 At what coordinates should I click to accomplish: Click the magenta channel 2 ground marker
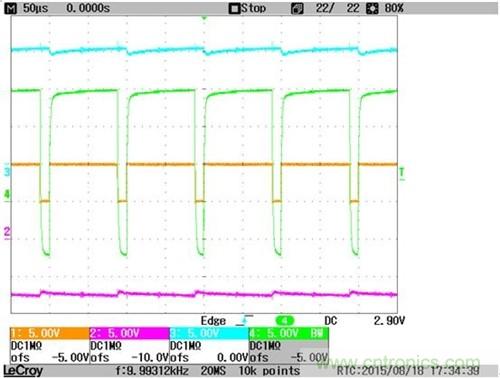click(x=7, y=232)
